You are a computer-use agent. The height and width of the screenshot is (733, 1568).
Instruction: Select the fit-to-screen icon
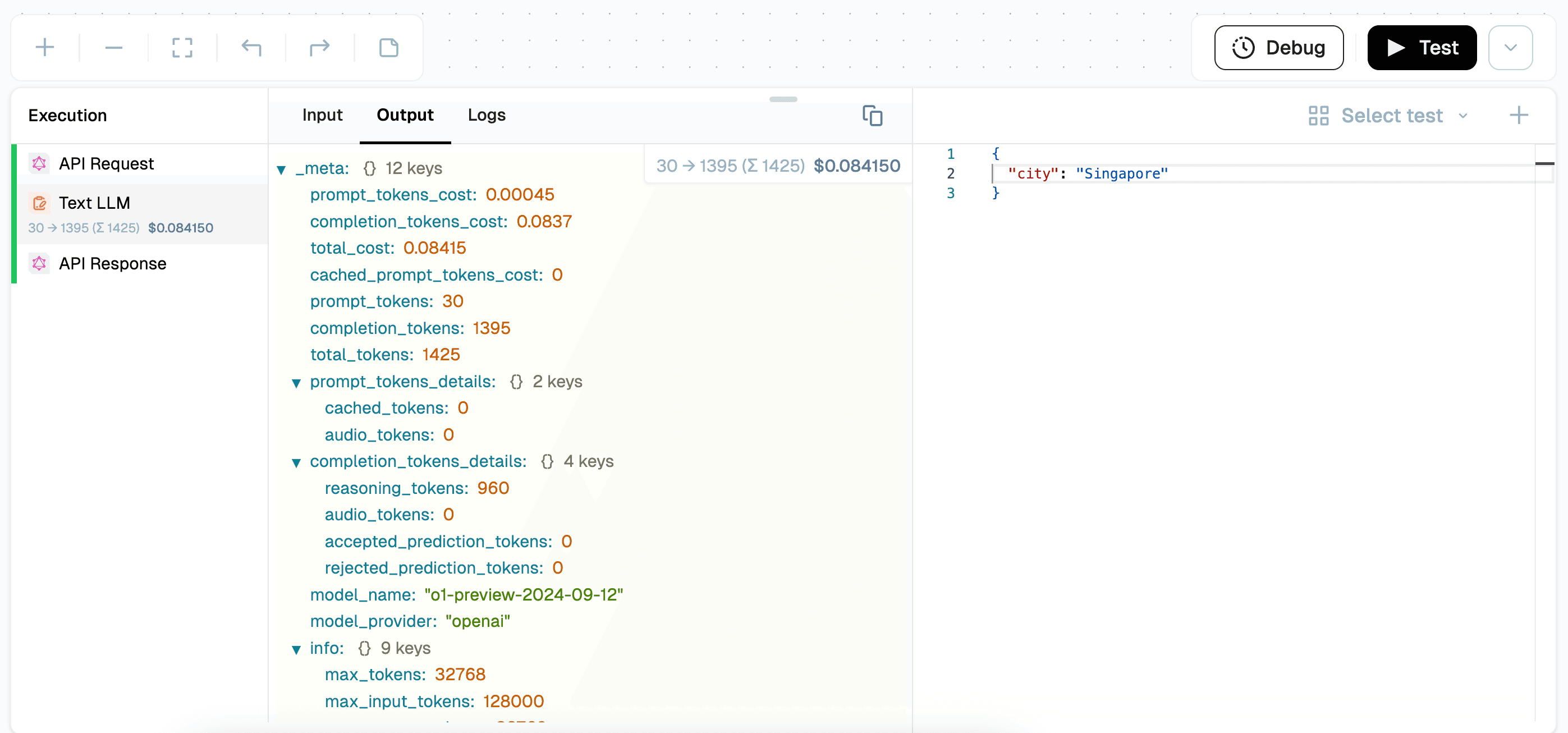tap(182, 47)
